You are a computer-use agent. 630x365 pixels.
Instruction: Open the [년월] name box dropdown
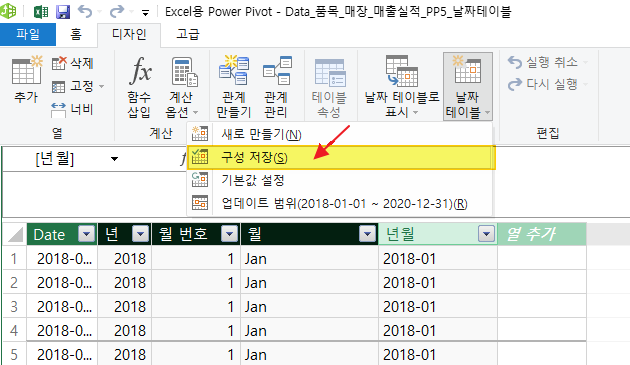[115, 159]
